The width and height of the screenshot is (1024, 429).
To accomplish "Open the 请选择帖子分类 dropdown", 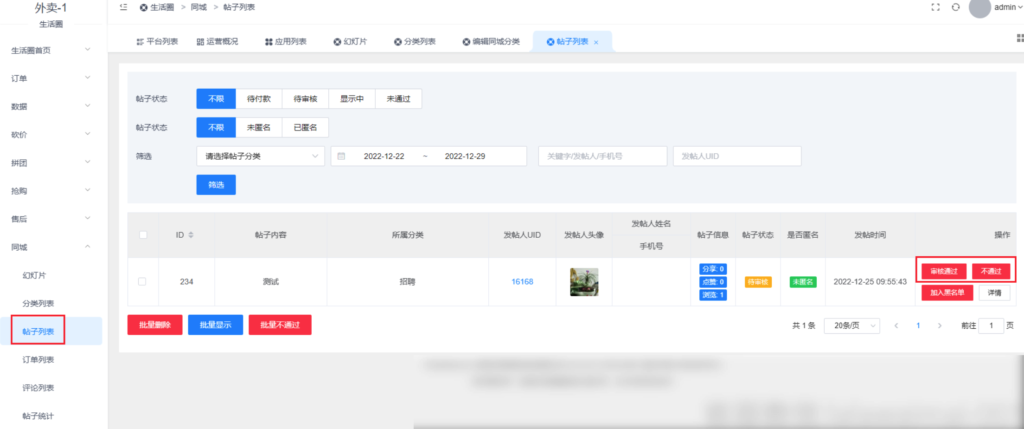I will pyautogui.click(x=260, y=157).
